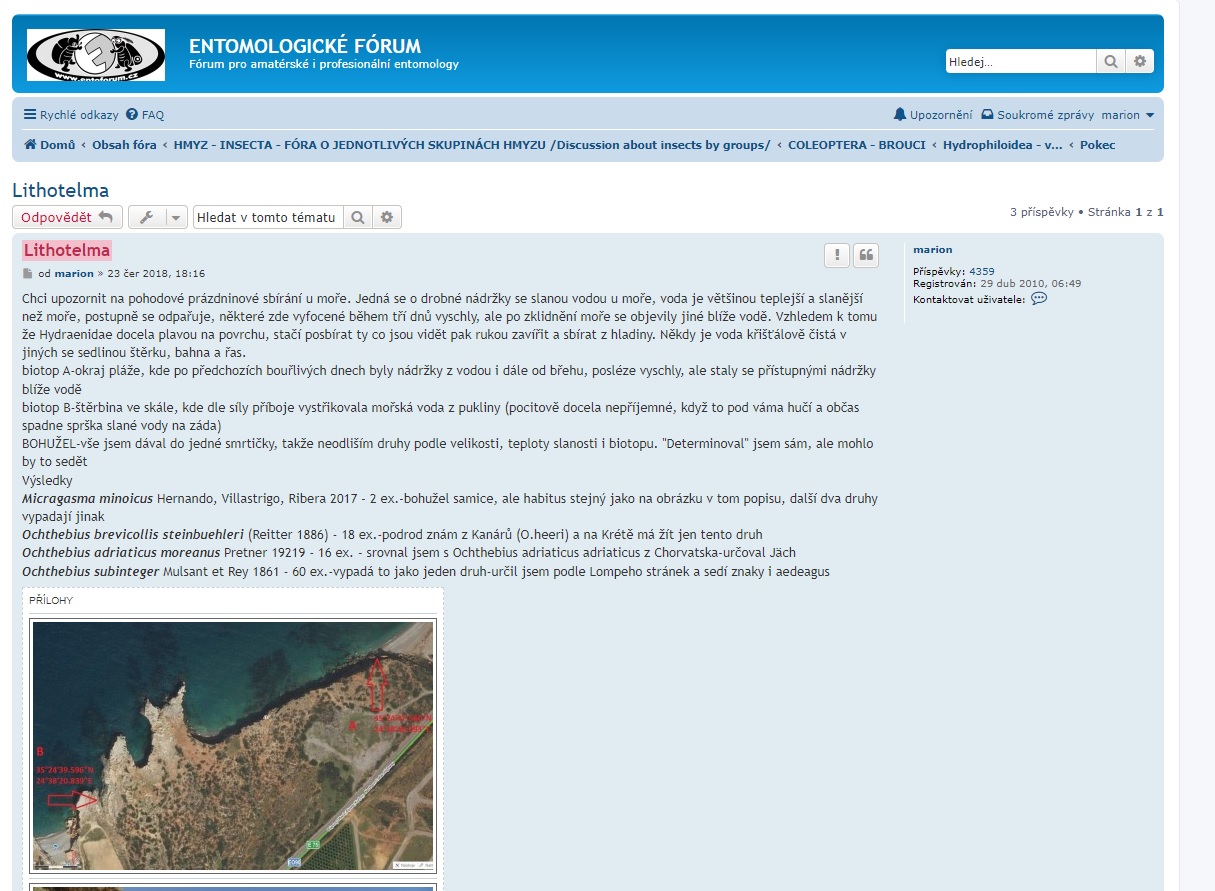Expand the topic tools wrench dropdown

coord(158,217)
